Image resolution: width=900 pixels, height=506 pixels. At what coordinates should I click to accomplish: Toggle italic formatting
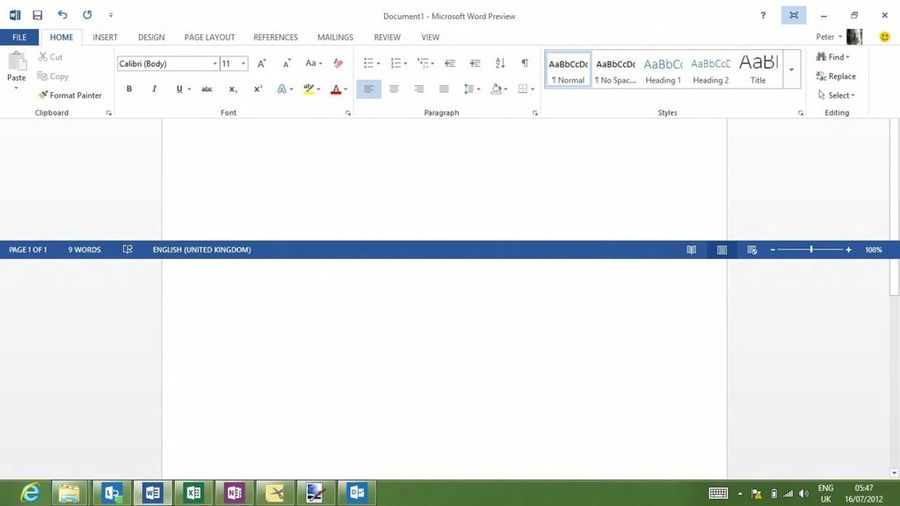[x=154, y=89]
